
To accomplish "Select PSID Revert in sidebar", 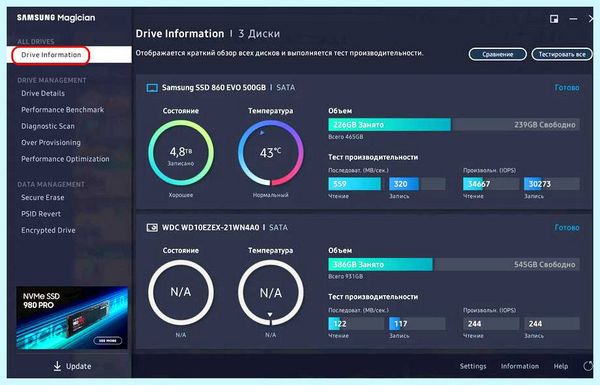I will click(41, 214).
